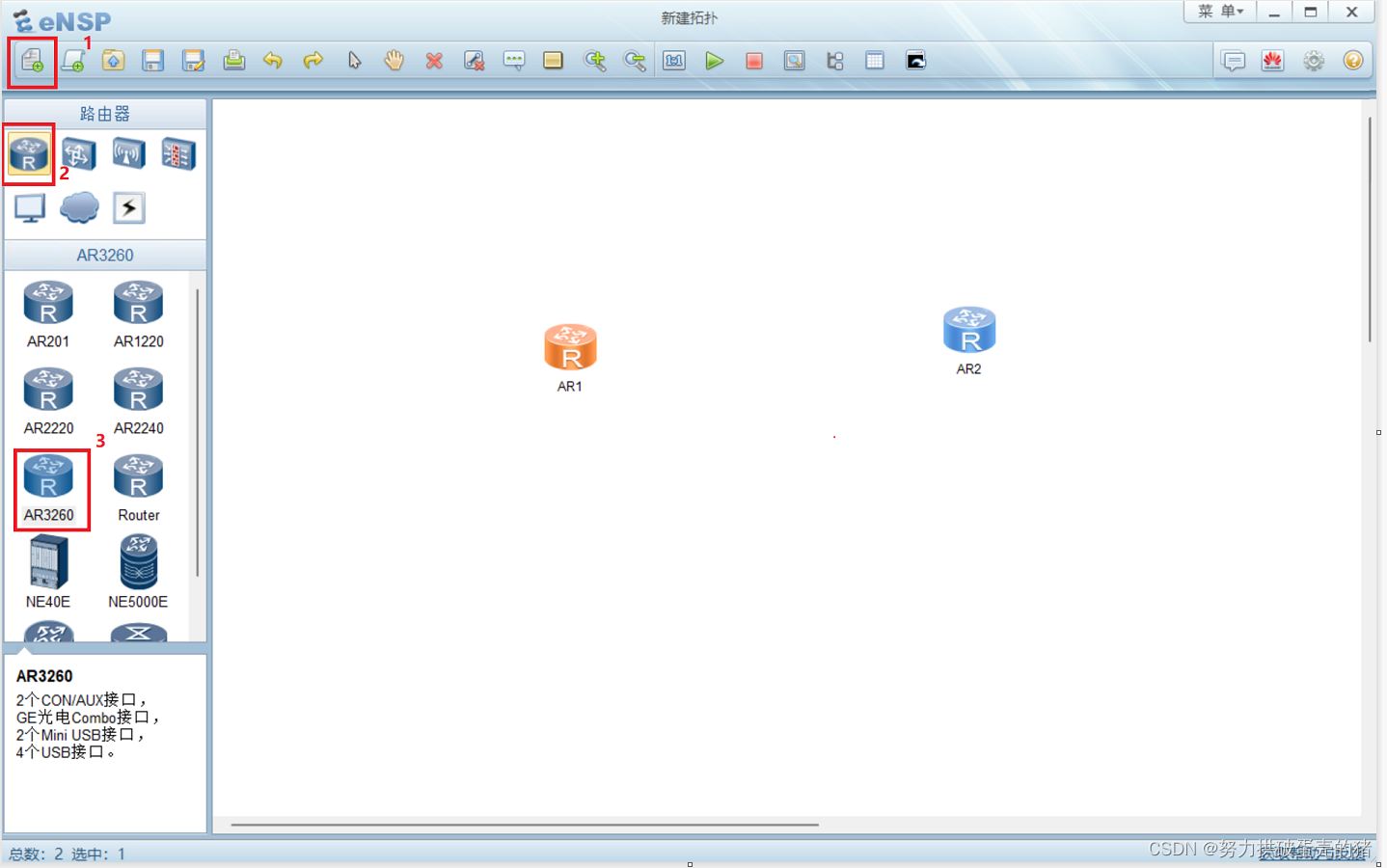Select the PC terminal device category

(x=30, y=208)
